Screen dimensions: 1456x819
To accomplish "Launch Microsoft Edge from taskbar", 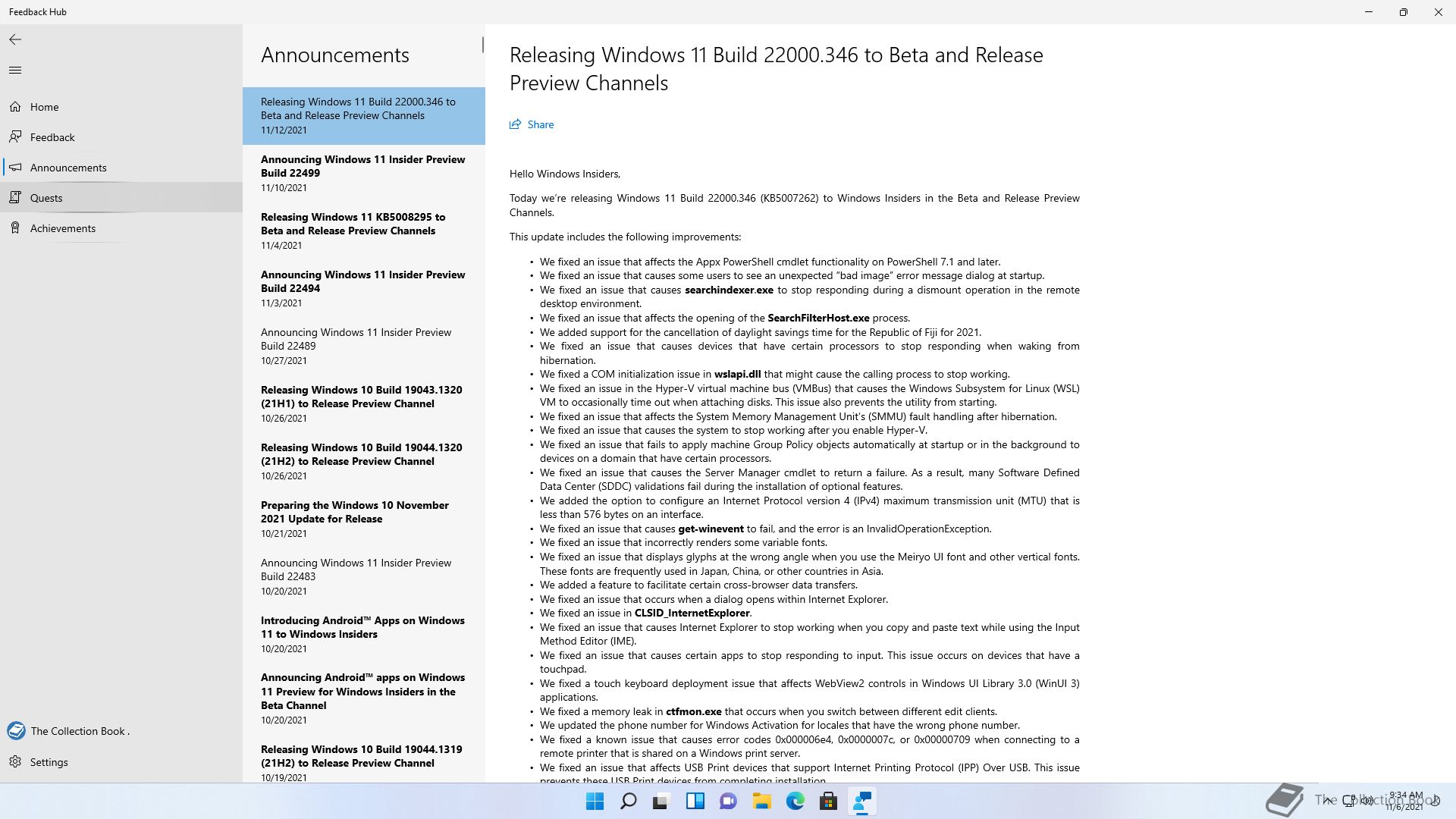I will (x=795, y=801).
